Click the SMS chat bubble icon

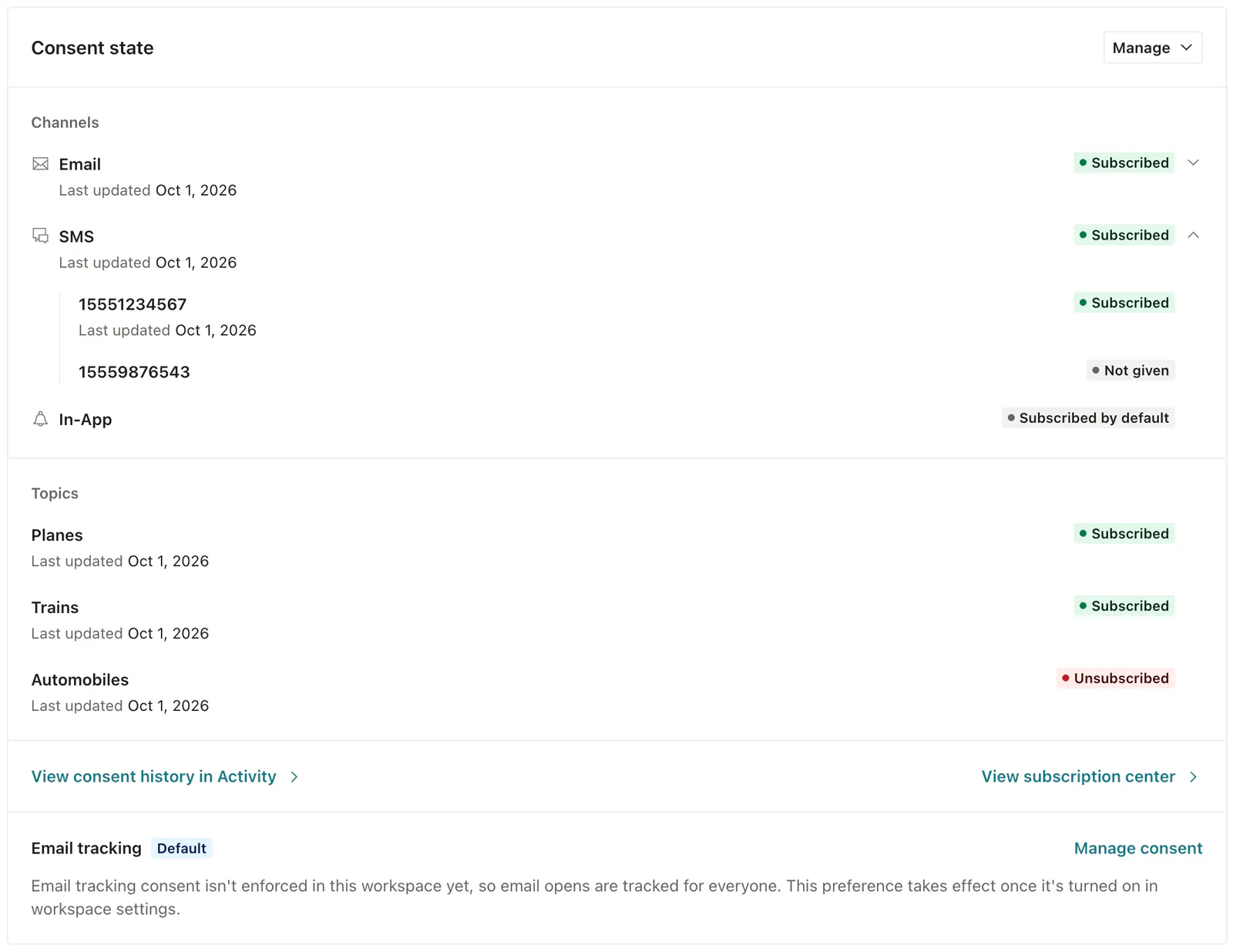40,236
